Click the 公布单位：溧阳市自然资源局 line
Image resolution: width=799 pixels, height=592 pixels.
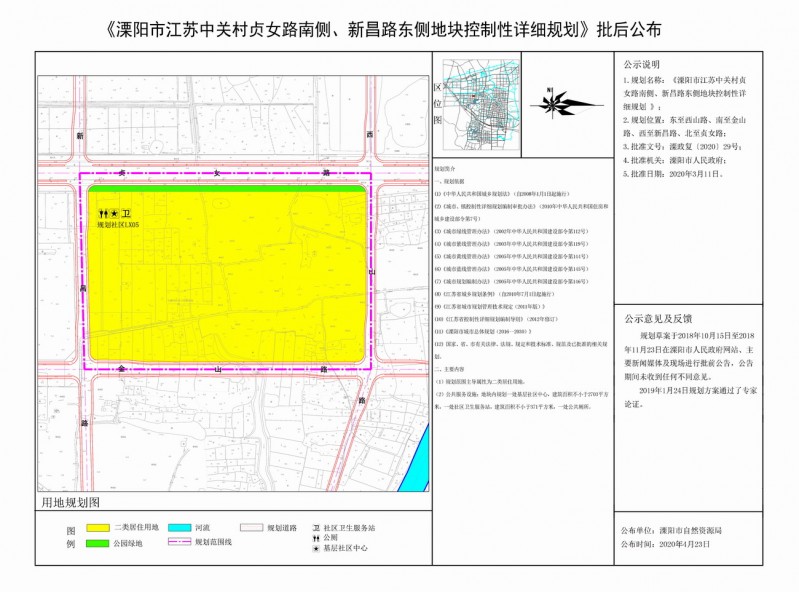pos(671,530)
